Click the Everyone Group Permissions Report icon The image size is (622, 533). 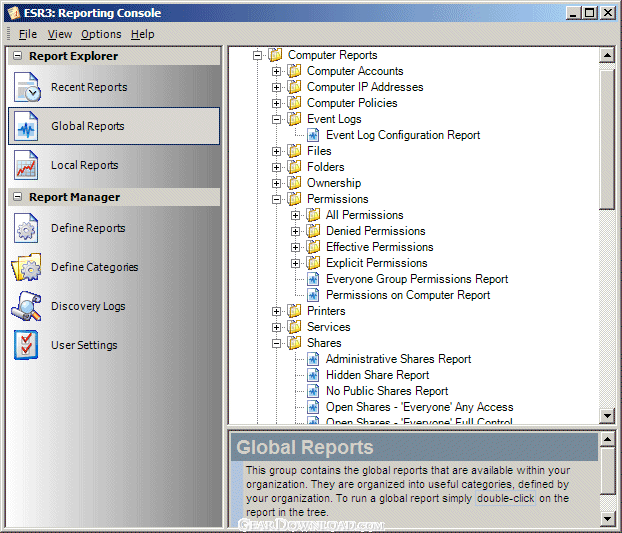pyautogui.click(x=313, y=279)
